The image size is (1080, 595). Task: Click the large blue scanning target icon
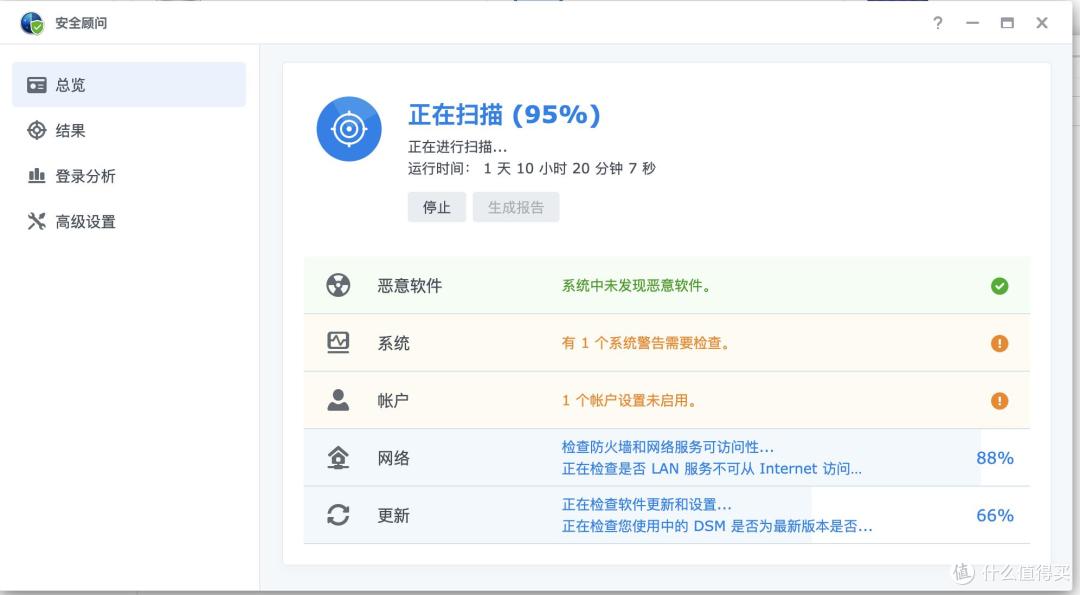click(x=349, y=129)
